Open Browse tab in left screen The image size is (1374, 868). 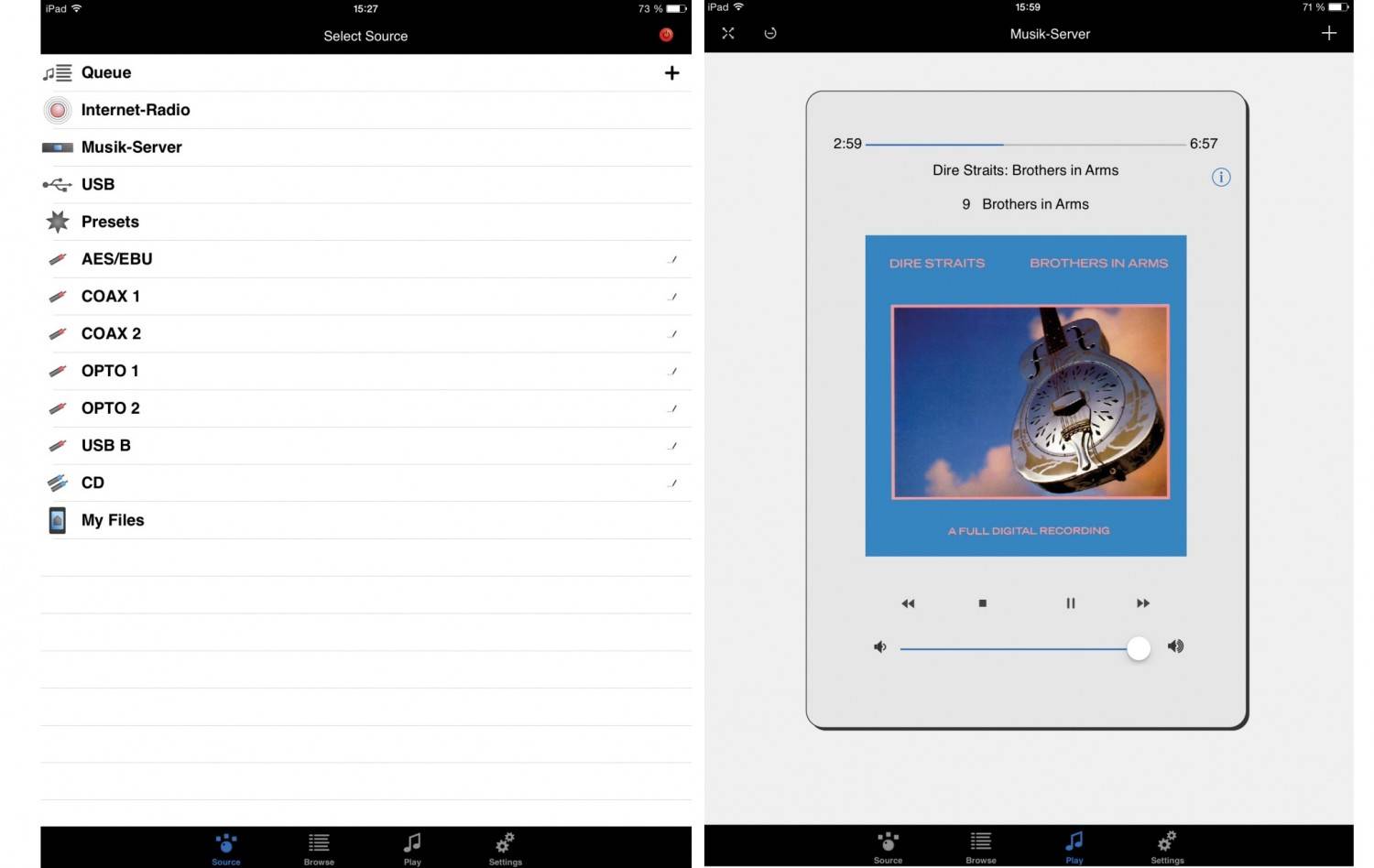tap(319, 849)
